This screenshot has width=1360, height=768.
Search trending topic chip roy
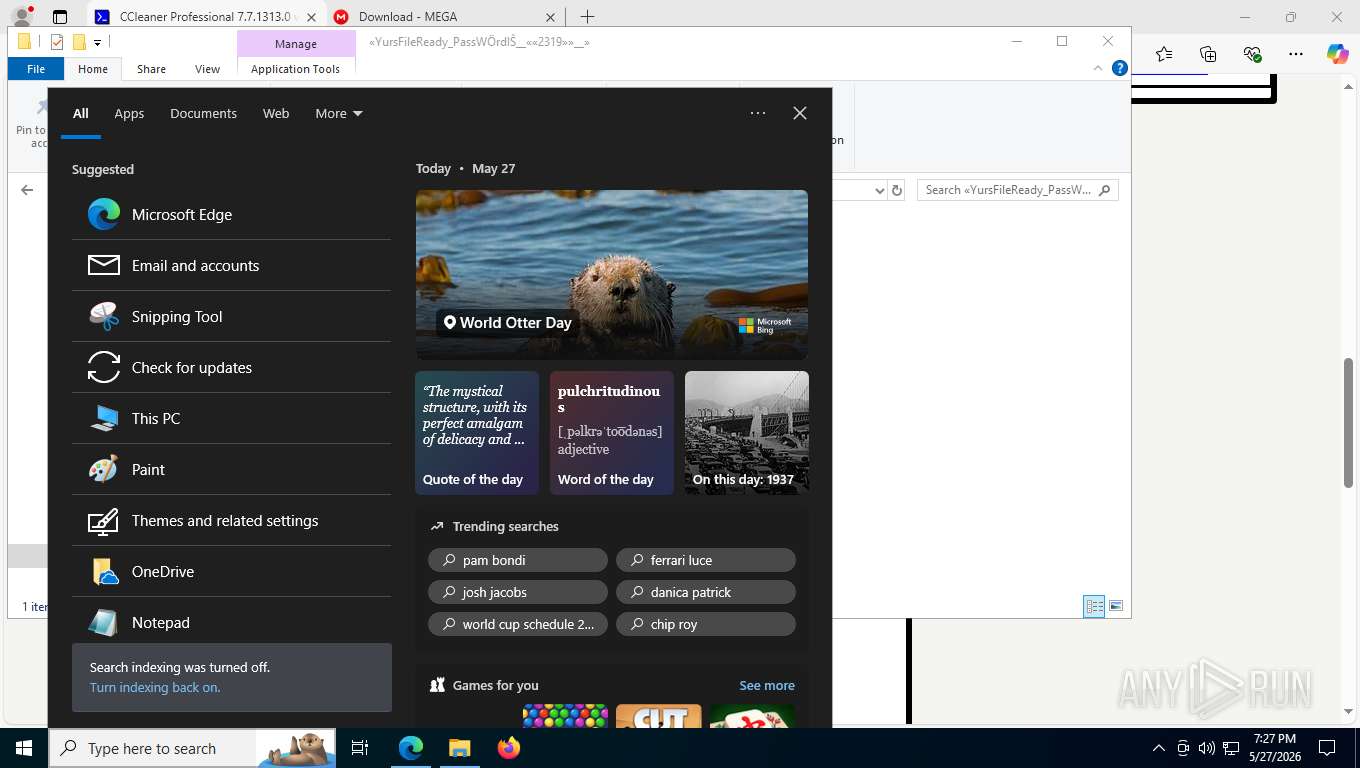click(706, 624)
